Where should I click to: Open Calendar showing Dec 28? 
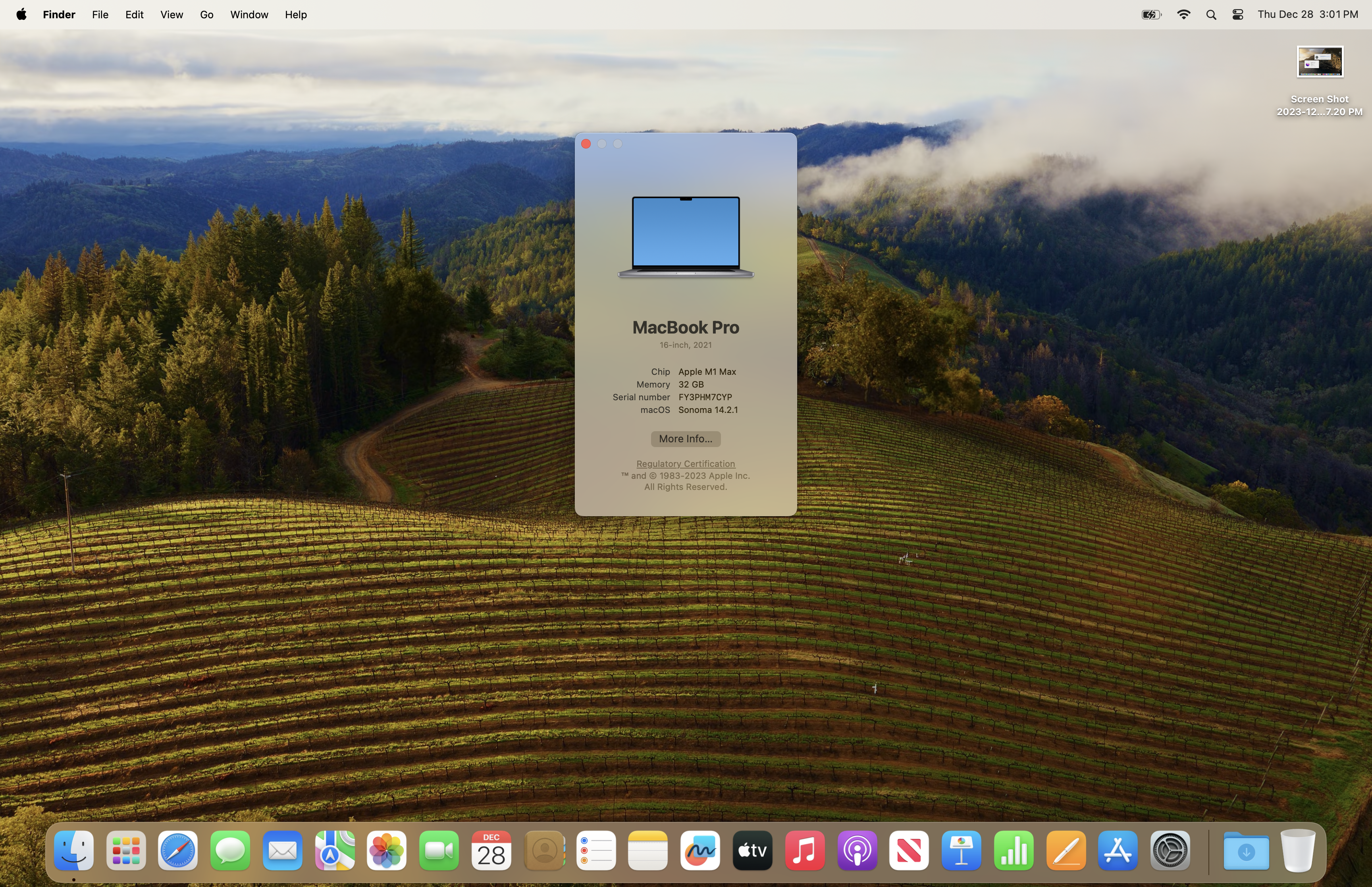[x=491, y=850]
